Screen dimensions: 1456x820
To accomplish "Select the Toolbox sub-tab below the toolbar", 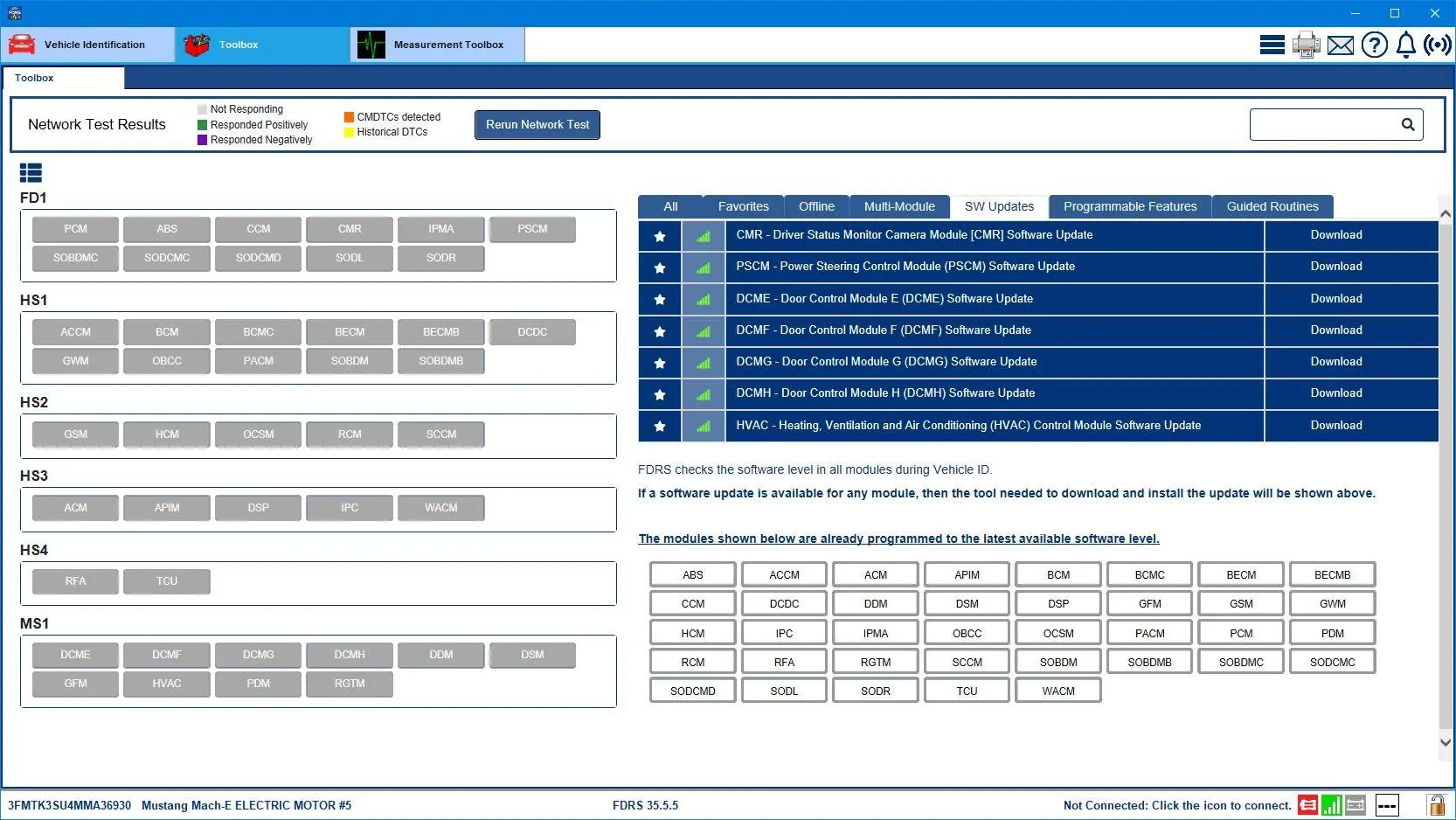I will click(x=63, y=78).
